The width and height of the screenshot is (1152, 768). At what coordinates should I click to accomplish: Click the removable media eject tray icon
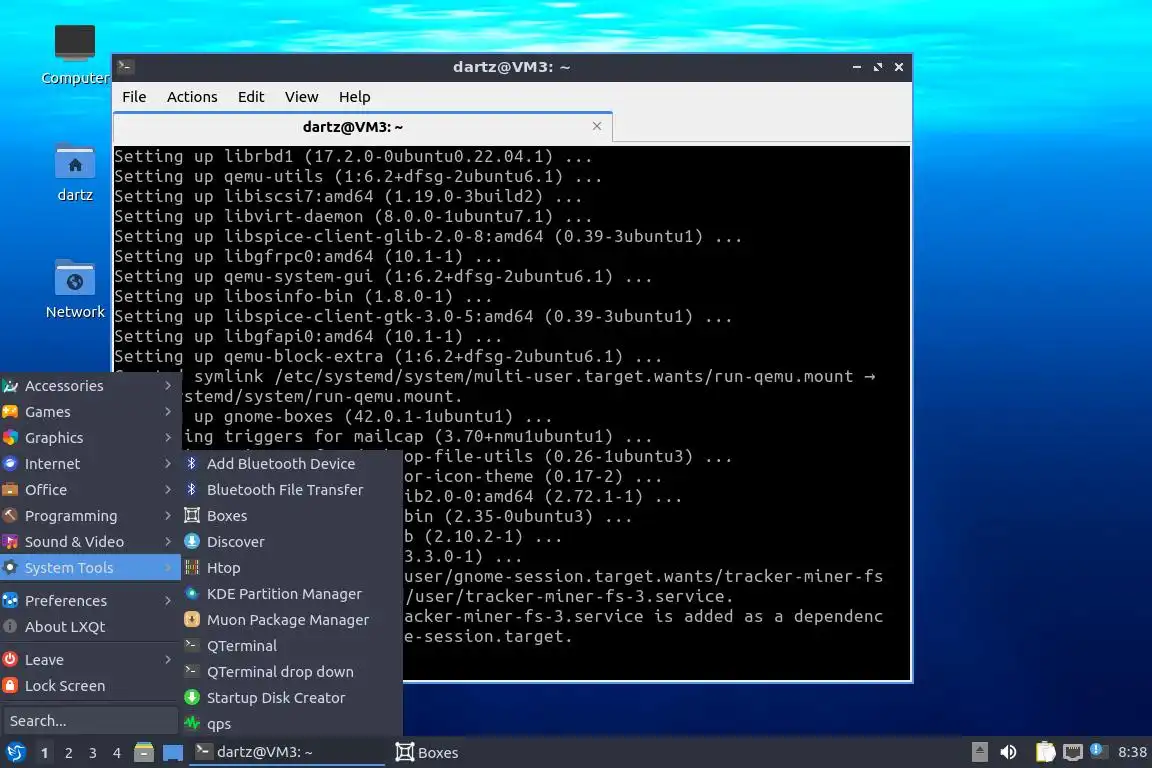[979, 752]
